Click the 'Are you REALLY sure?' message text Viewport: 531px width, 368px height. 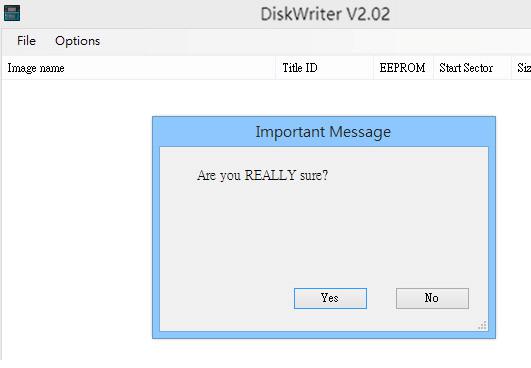point(262,175)
